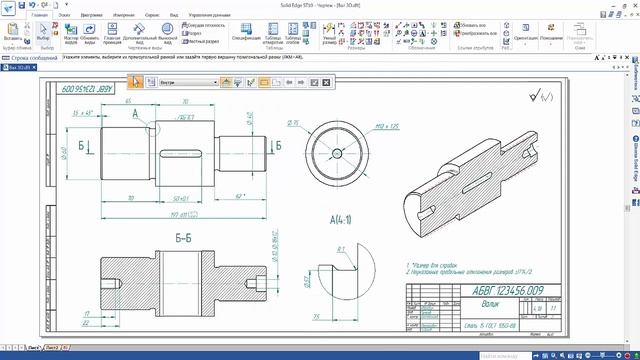The image size is (640, 360).
Task: Click the Ориентация (Orientation) icon
Action: pos(526,28)
